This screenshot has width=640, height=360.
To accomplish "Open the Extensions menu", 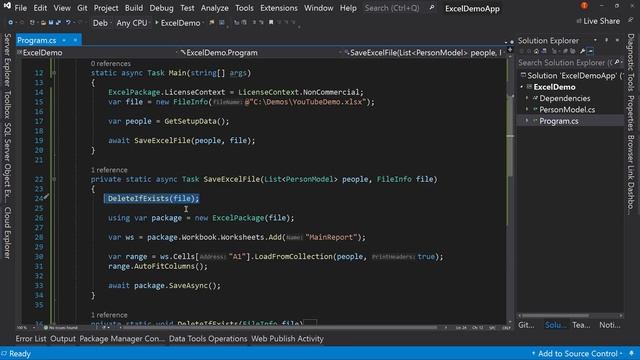I will pyautogui.click(x=279, y=8).
